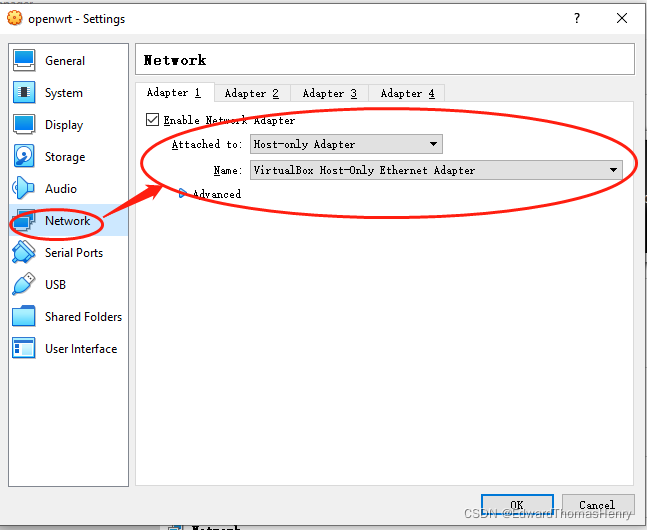Image resolution: width=647 pixels, height=530 pixels.
Task: Open the Attached to dropdown
Action: 346,144
